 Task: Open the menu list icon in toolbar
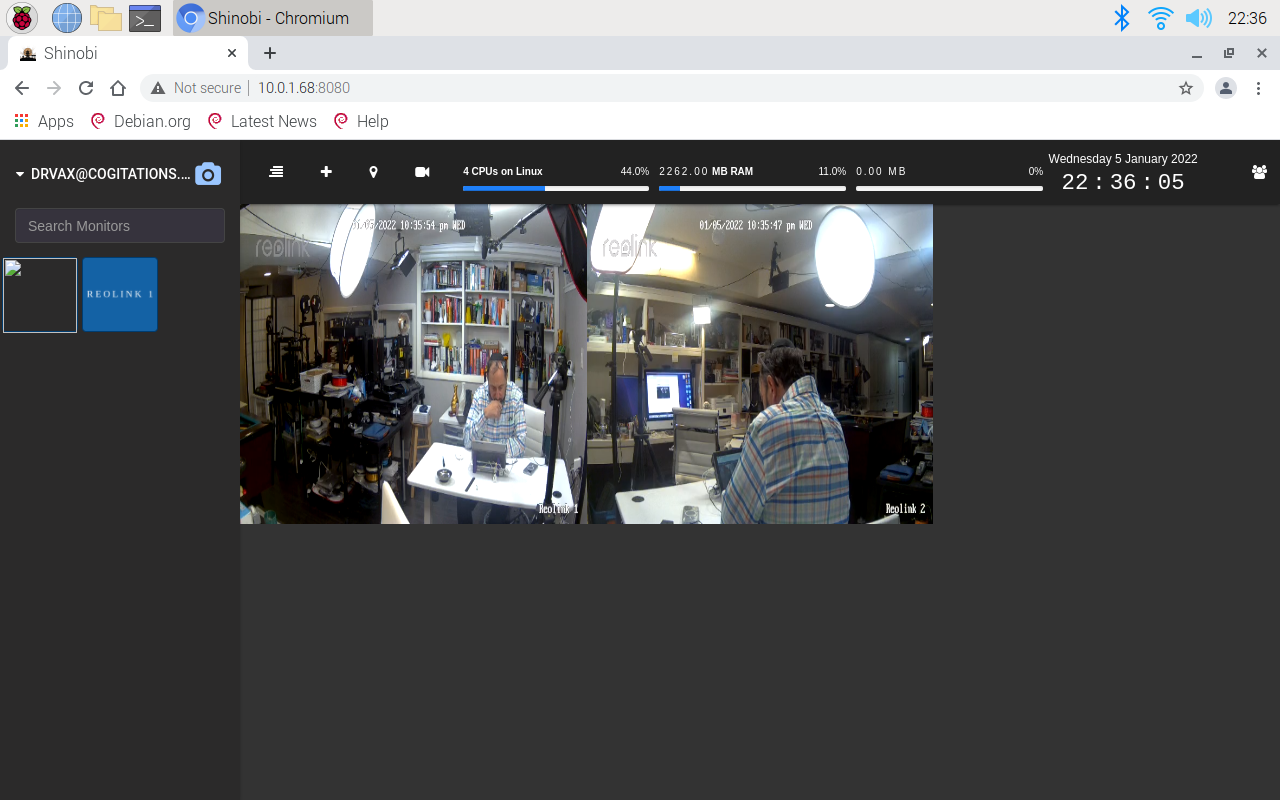click(x=276, y=172)
